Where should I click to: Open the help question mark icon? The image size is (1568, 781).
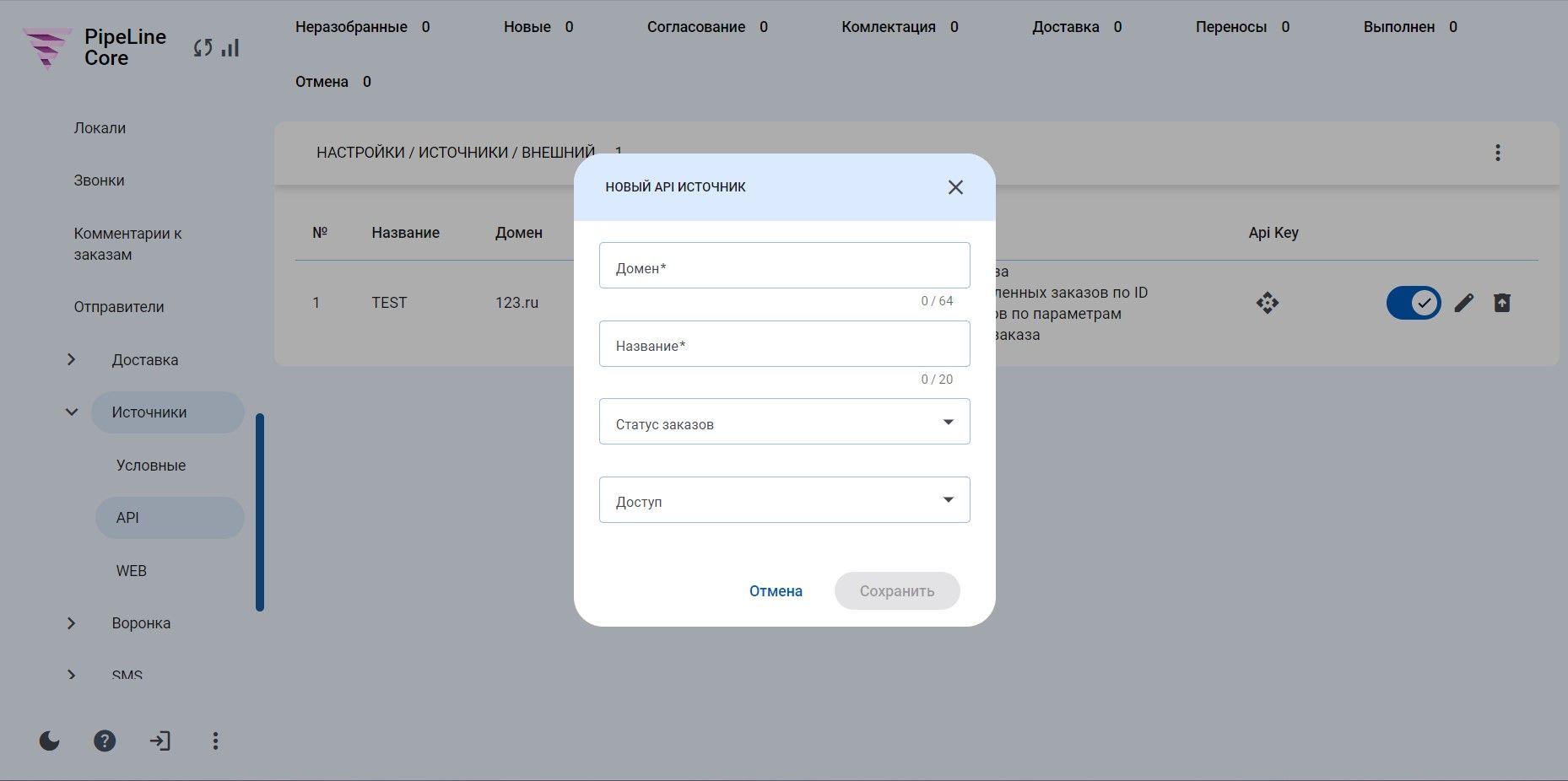(x=105, y=741)
